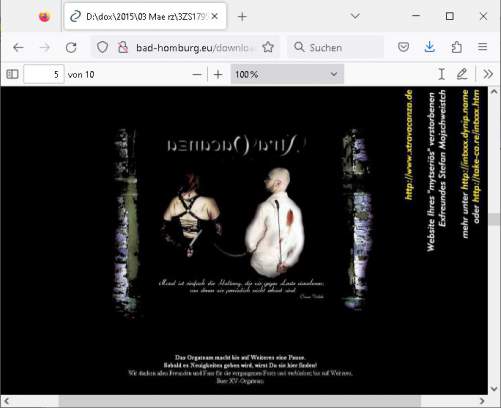Activate the draw annotation pen tool
Viewport: 501px width, 408px height.
pos(462,74)
